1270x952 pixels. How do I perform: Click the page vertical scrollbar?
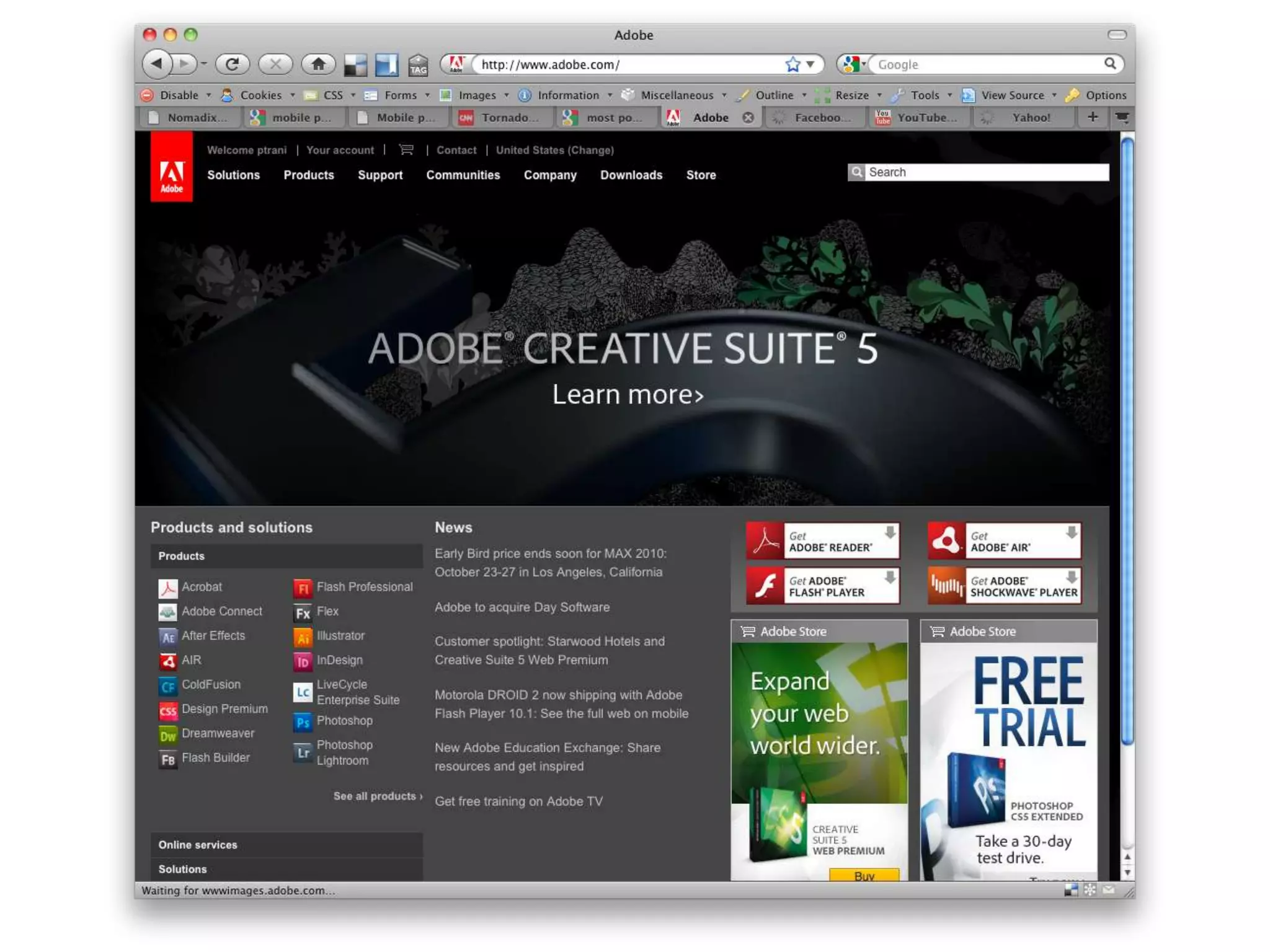coord(1127,440)
